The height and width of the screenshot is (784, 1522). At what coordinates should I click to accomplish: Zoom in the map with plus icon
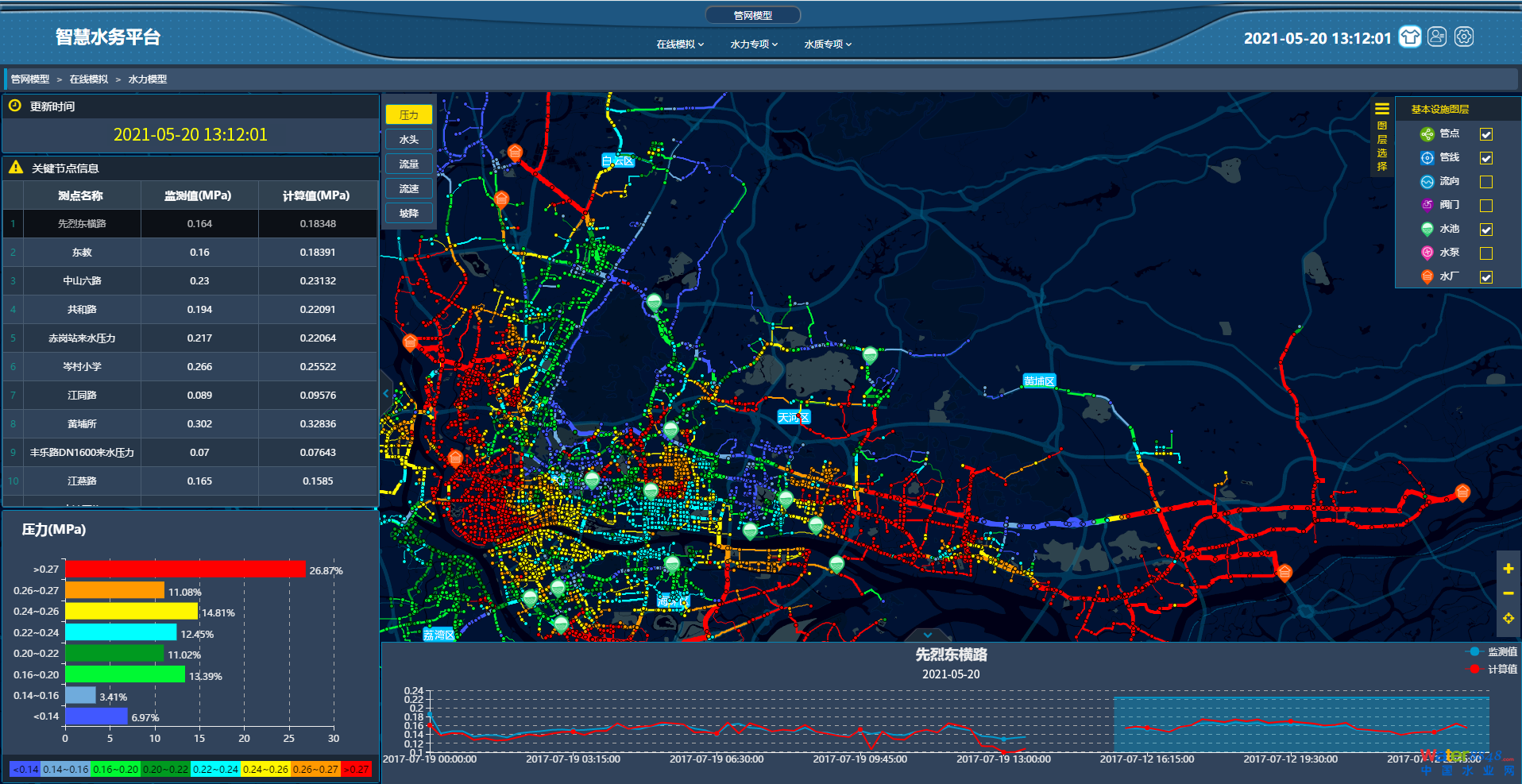pyautogui.click(x=1508, y=569)
